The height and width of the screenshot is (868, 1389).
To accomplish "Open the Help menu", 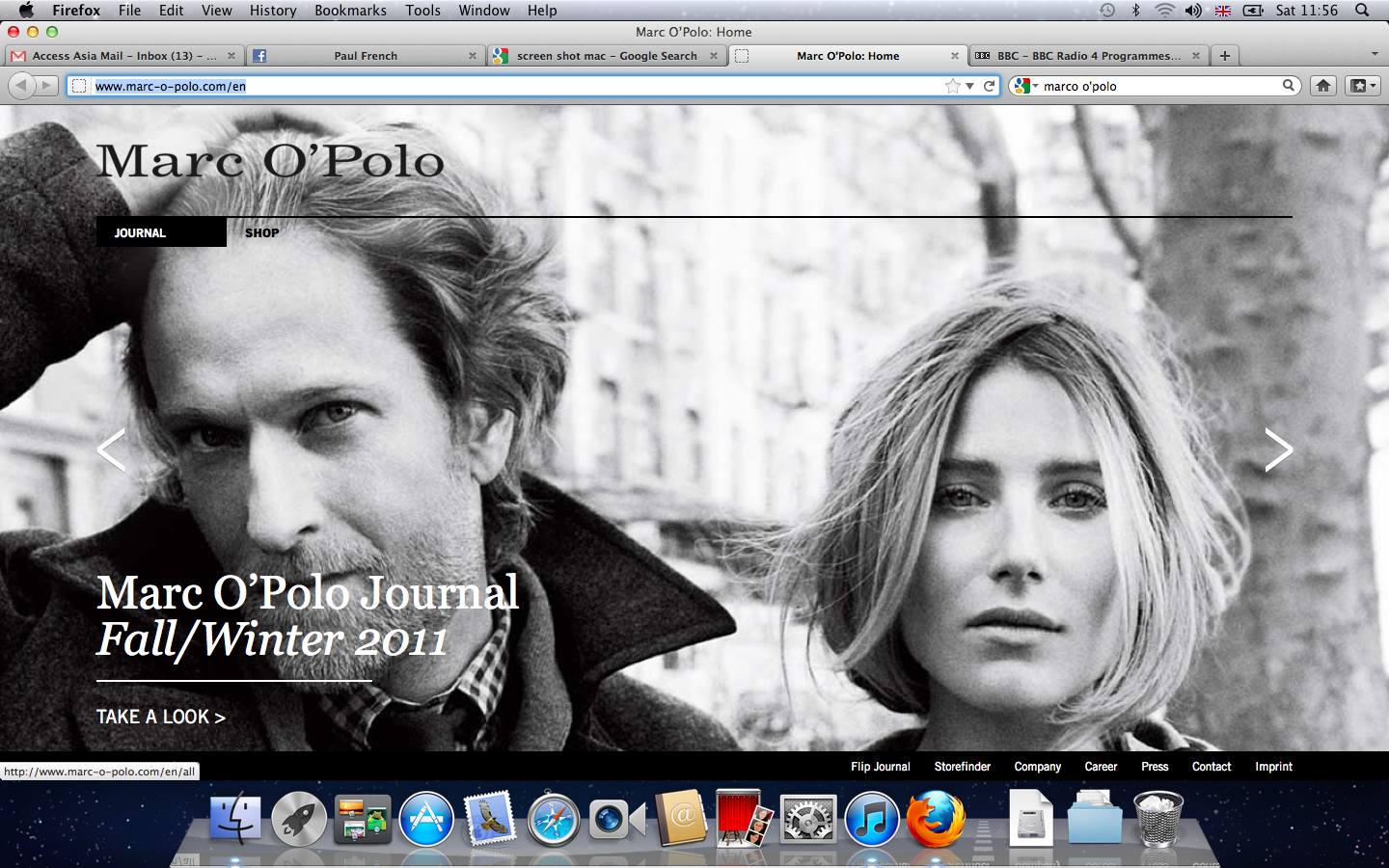I will pyautogui.click(x=542, y=11).
